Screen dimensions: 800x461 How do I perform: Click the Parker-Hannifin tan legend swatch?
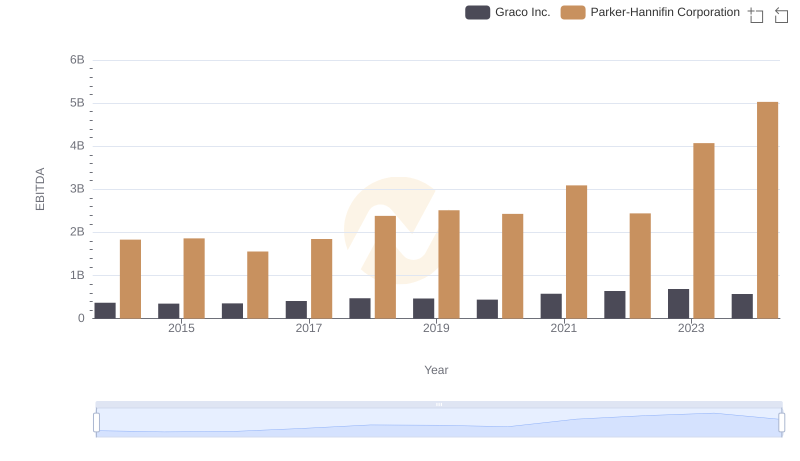[x=572, y=12]
